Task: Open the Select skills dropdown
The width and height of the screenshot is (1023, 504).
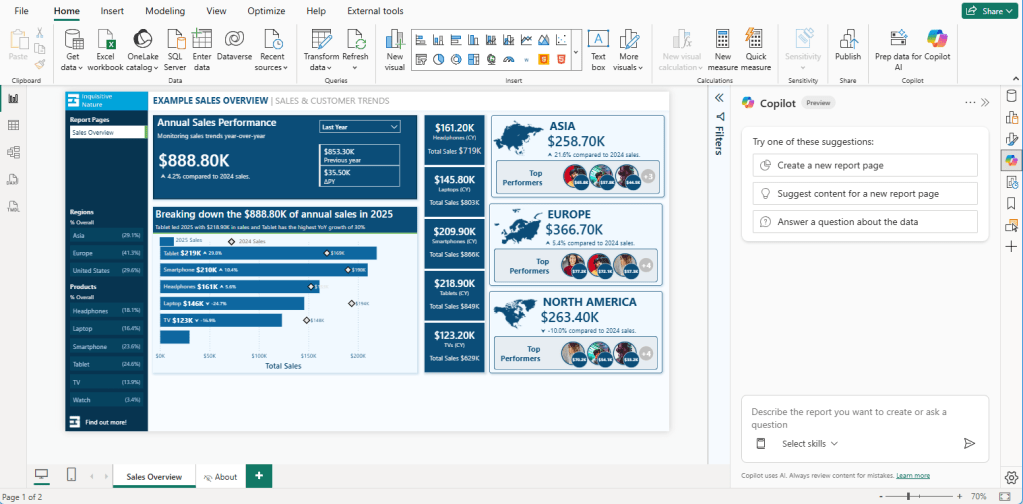Action: point(809,443)
